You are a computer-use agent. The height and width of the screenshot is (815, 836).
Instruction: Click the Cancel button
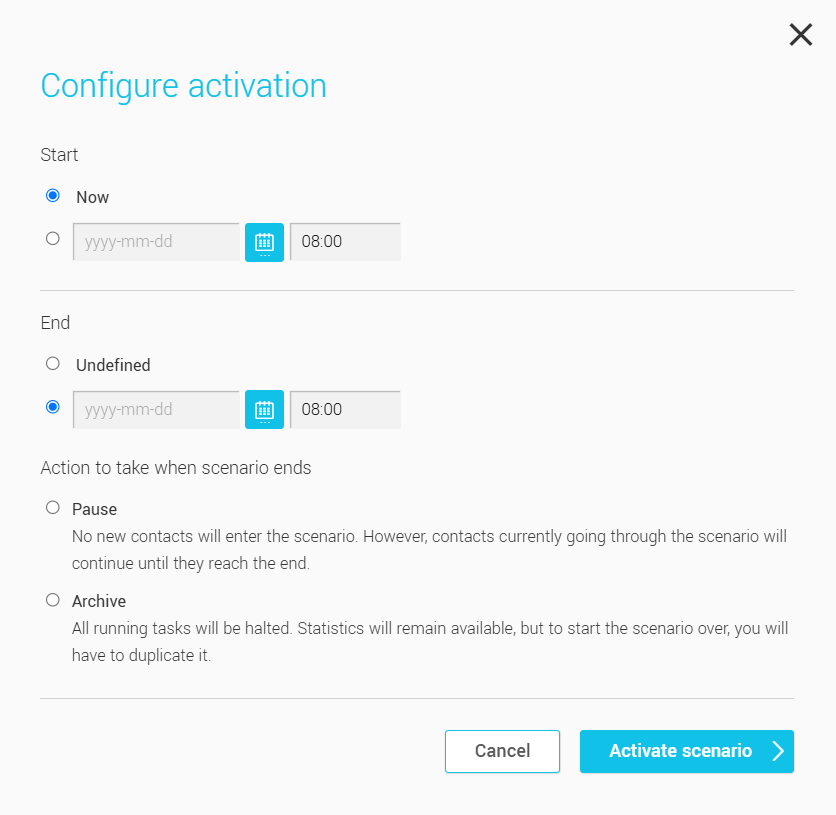(502, 751)
